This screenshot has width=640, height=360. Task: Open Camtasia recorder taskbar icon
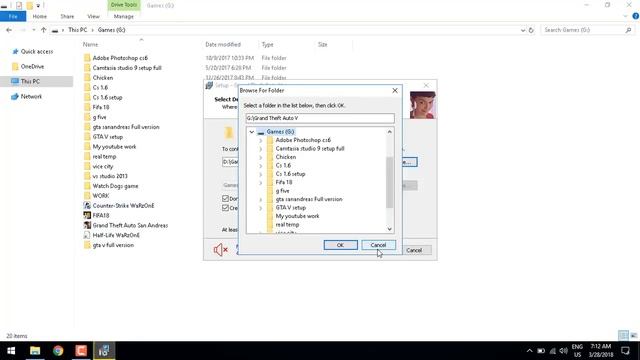pos(81,351)
